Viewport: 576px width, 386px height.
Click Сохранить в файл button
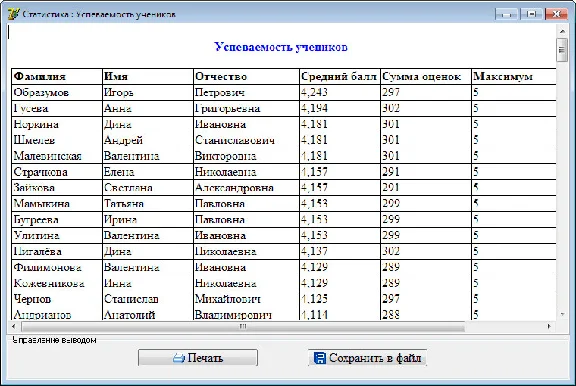click(x=367, y=358)
